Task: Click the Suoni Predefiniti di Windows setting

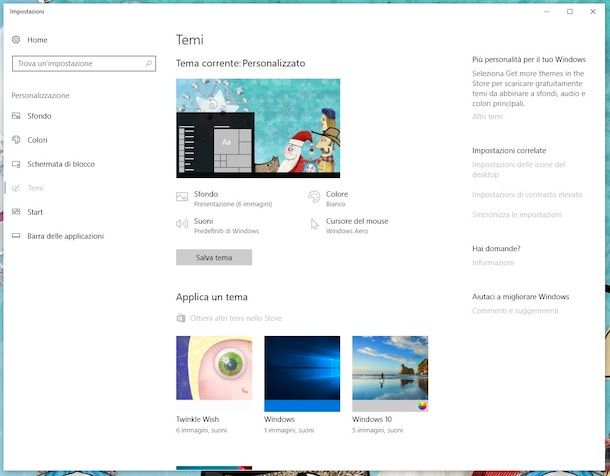Action: 217,226
